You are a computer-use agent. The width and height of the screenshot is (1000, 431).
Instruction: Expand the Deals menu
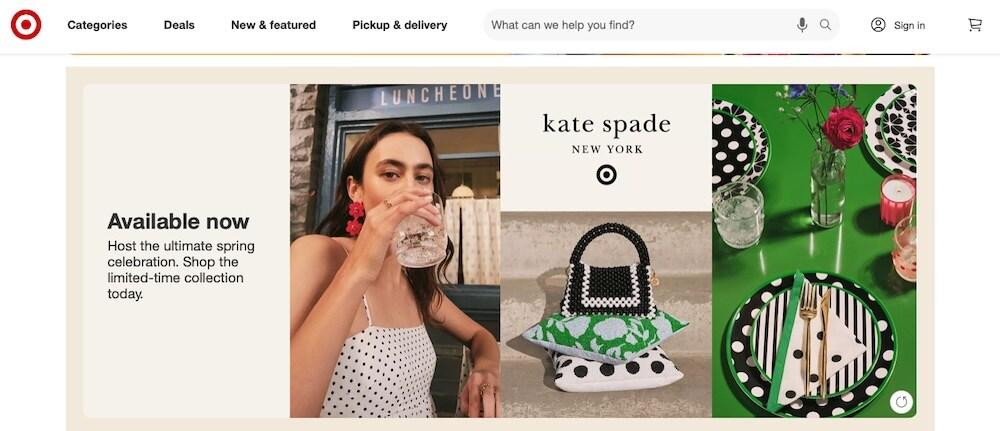(x=179, y=25)
